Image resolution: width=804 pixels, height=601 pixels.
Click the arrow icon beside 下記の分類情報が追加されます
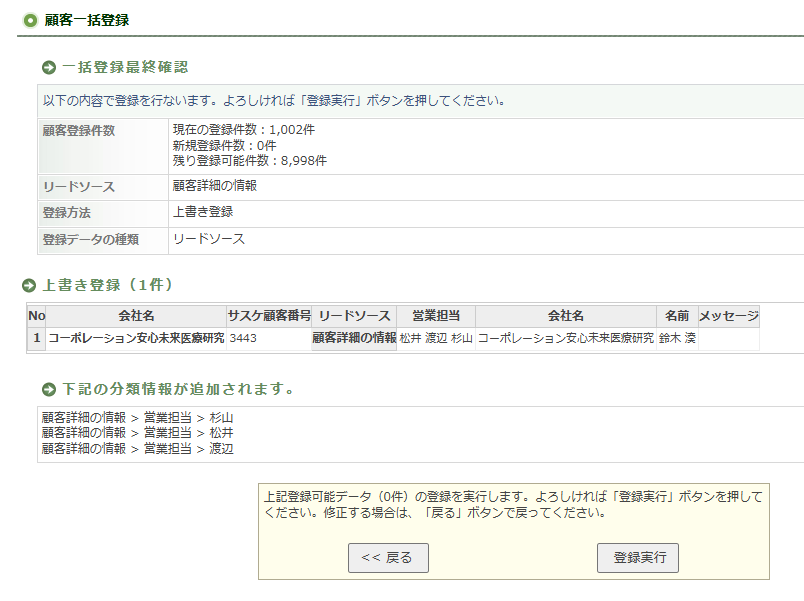49,389
